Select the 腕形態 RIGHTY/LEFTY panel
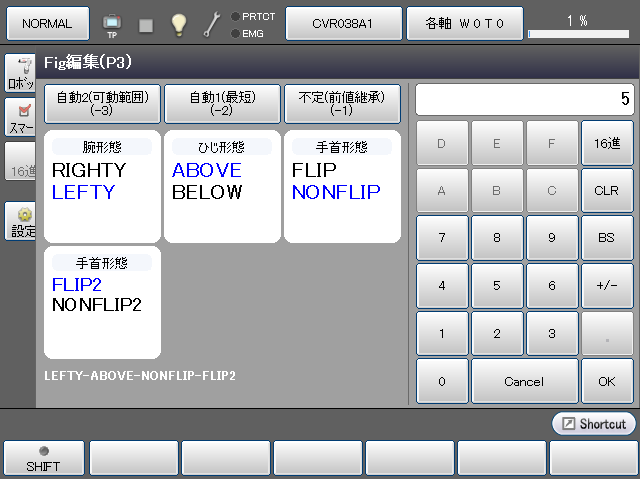The width and height of the screenshot is (642, 480). [x=102, y=186]
